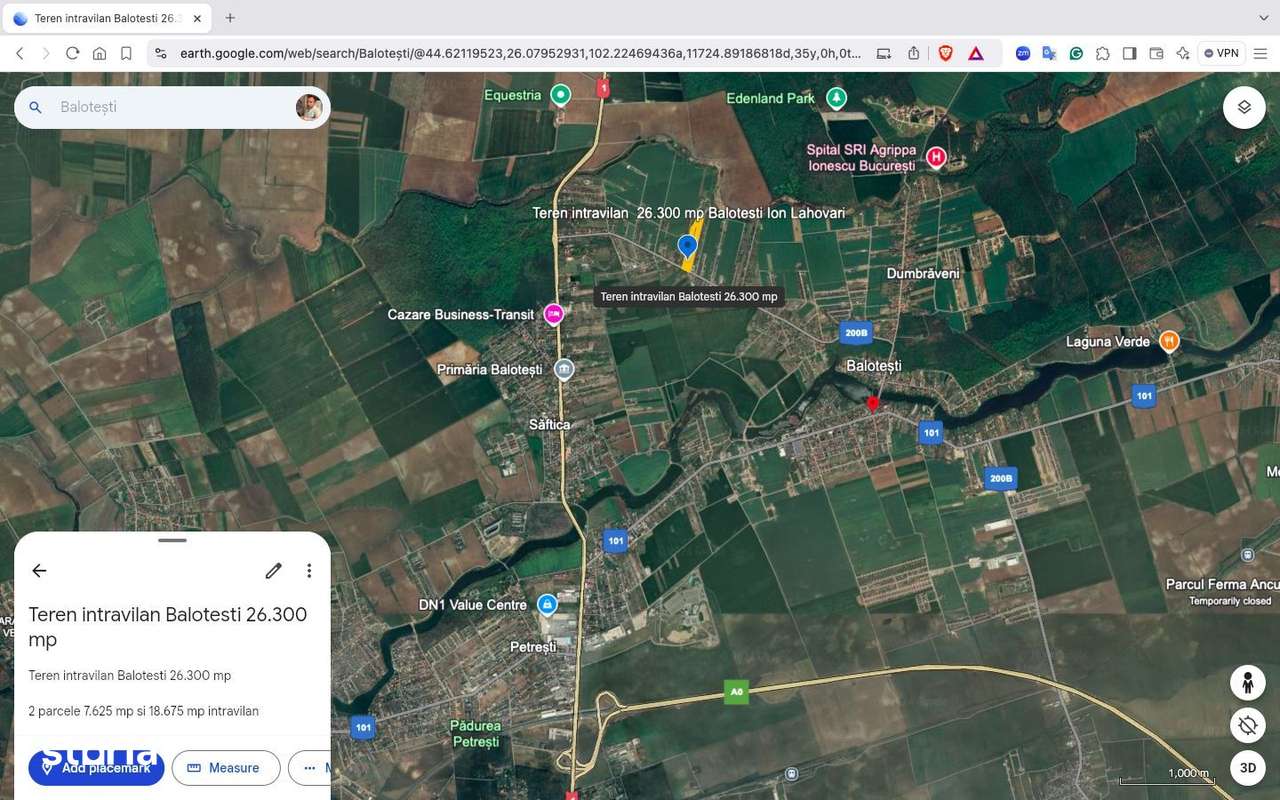Image resolution: width=1280 pixels, height=800 pixels.
Task: Toggle the browser sidebar icon
Action: click(1131, 53)
